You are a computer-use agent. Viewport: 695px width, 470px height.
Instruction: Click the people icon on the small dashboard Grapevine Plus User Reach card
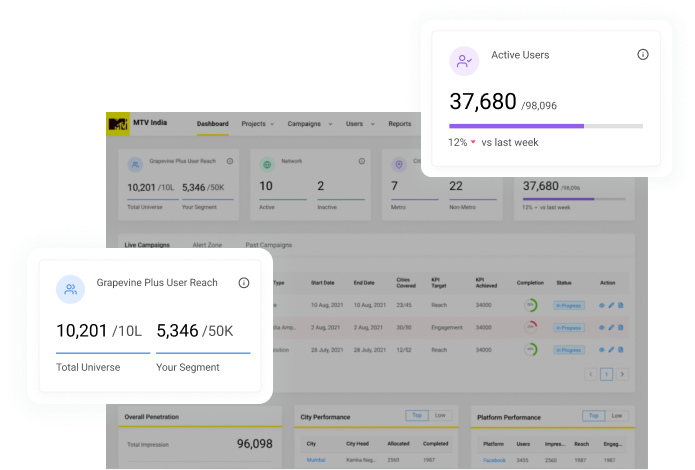tap(135, 164)
